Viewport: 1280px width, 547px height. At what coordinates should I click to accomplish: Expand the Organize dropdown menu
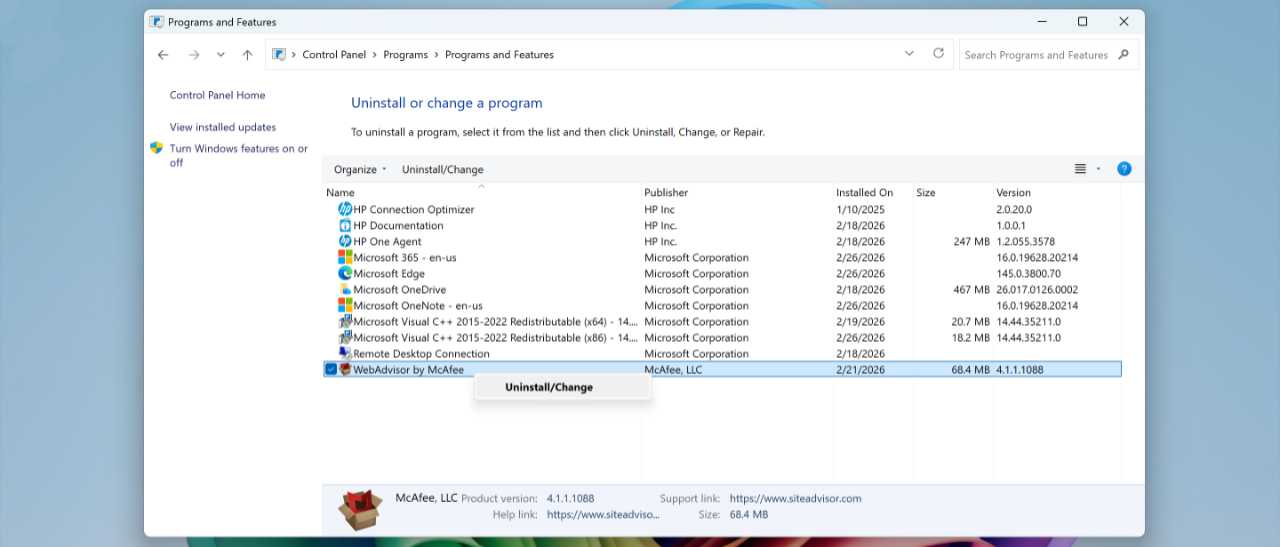click(x=360, y=170)
